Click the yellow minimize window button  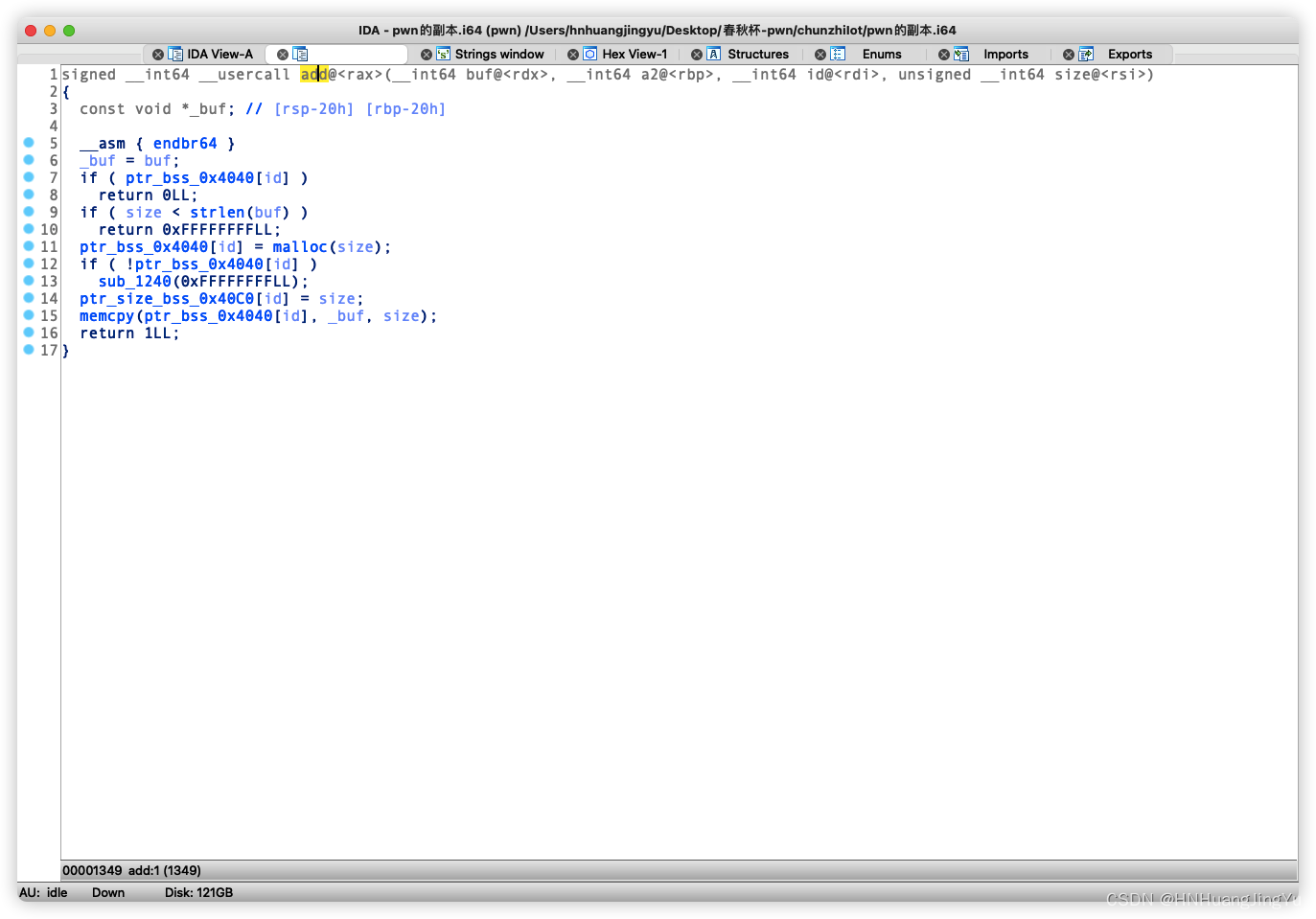[x=50, y=31]
